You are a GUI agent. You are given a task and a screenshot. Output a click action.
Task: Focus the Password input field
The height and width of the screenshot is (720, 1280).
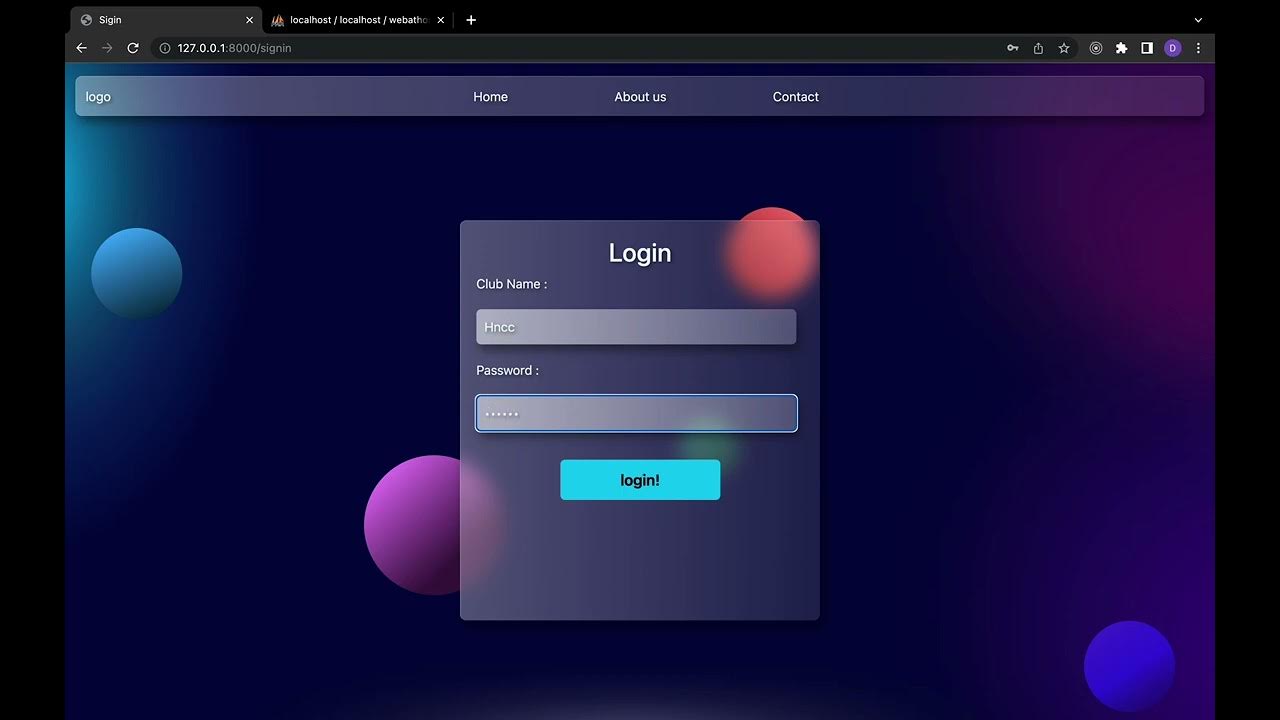(636, 413)
